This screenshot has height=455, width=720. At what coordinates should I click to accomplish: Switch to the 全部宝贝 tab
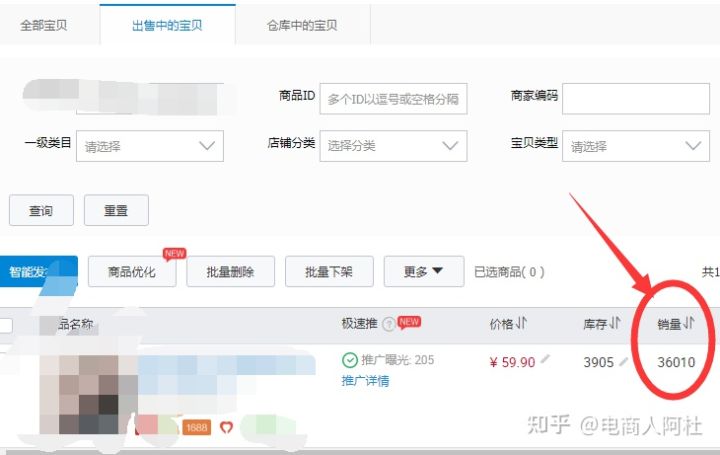pos(44,25)
